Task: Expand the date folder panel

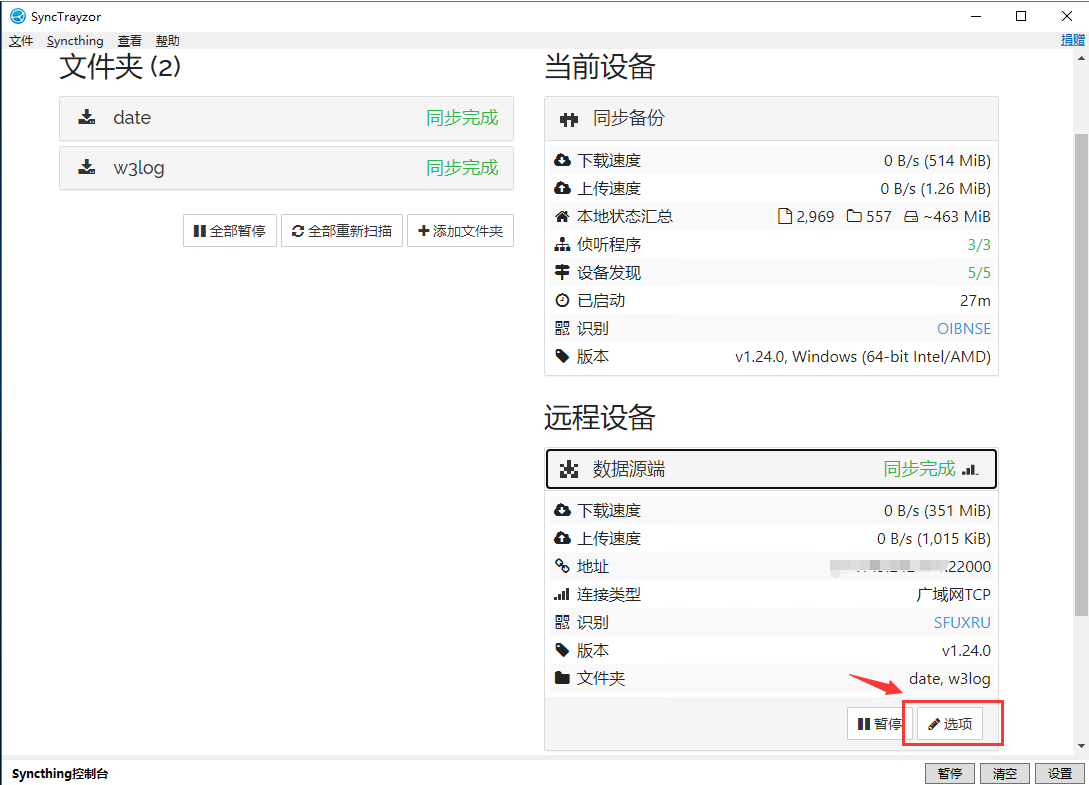Action: 286,118
